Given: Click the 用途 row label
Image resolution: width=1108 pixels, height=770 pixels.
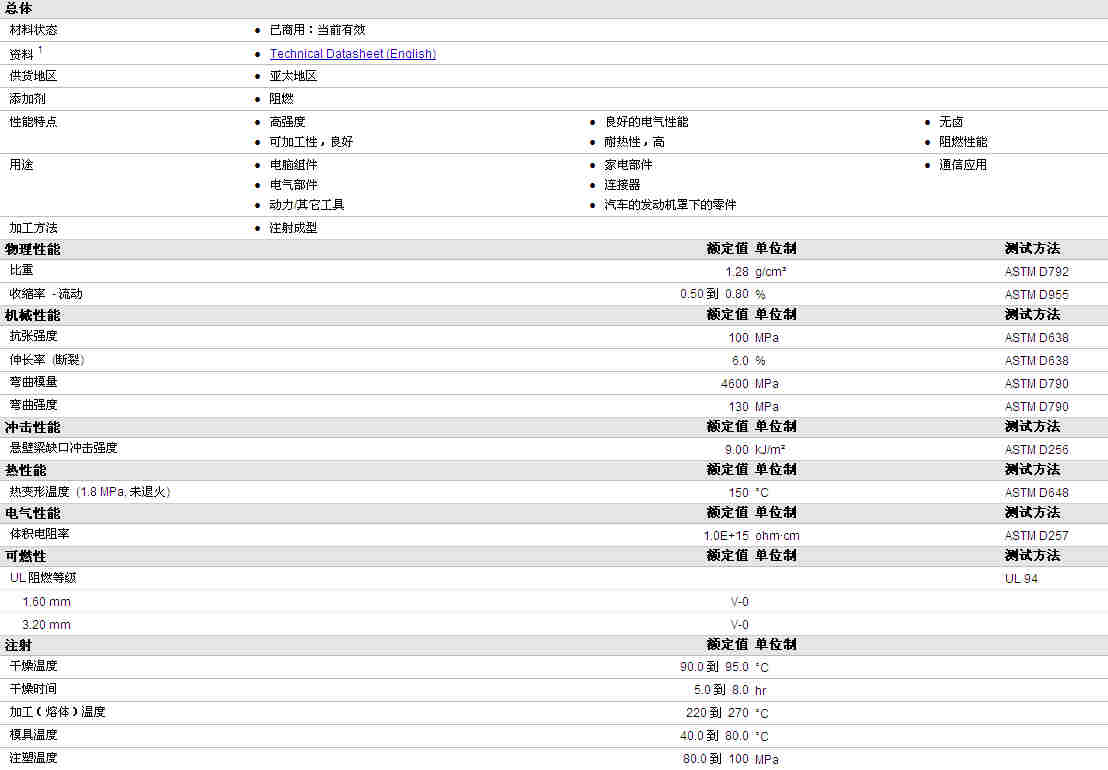Looking at the screenshot, I should tap(21, 165).
